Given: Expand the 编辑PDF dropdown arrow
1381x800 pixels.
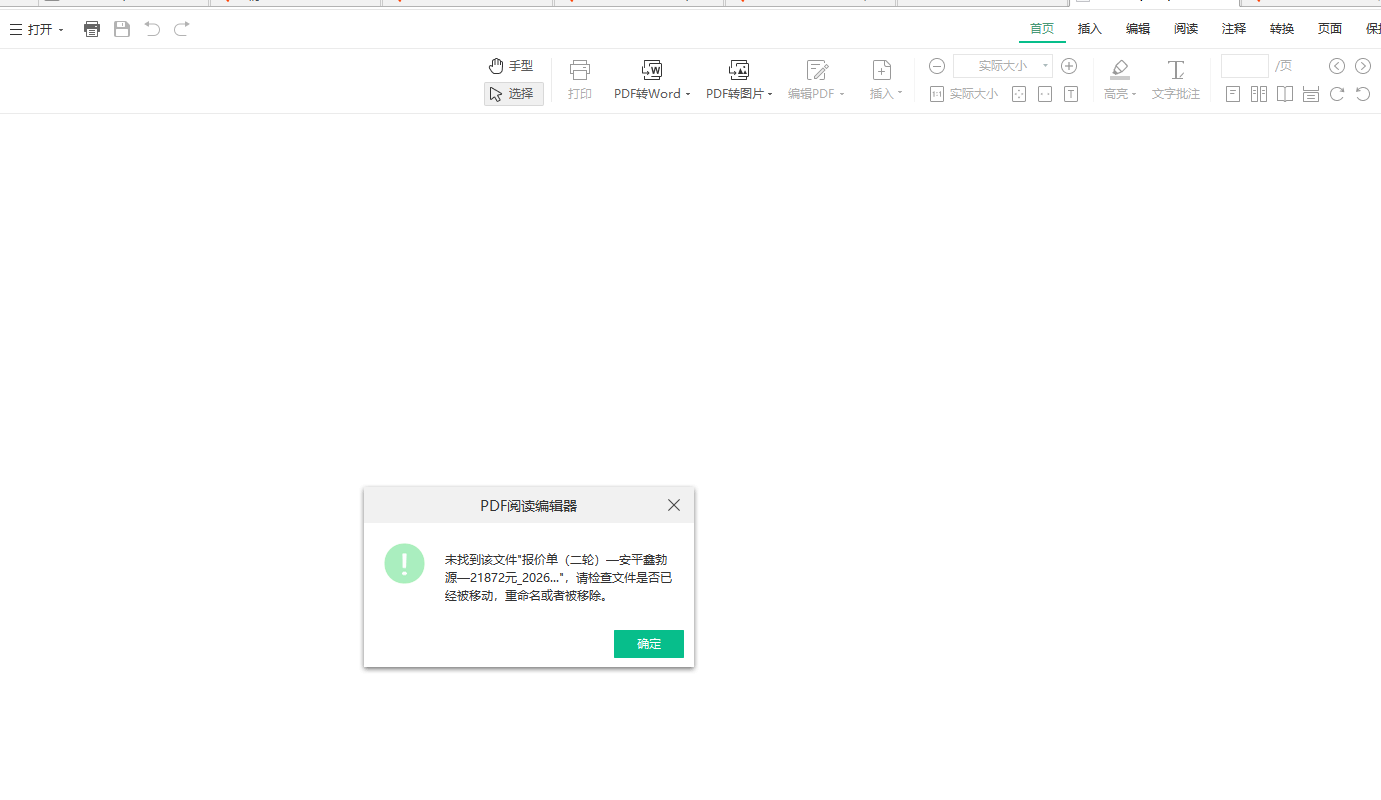Looking at the screenshot, I should 842,95.
